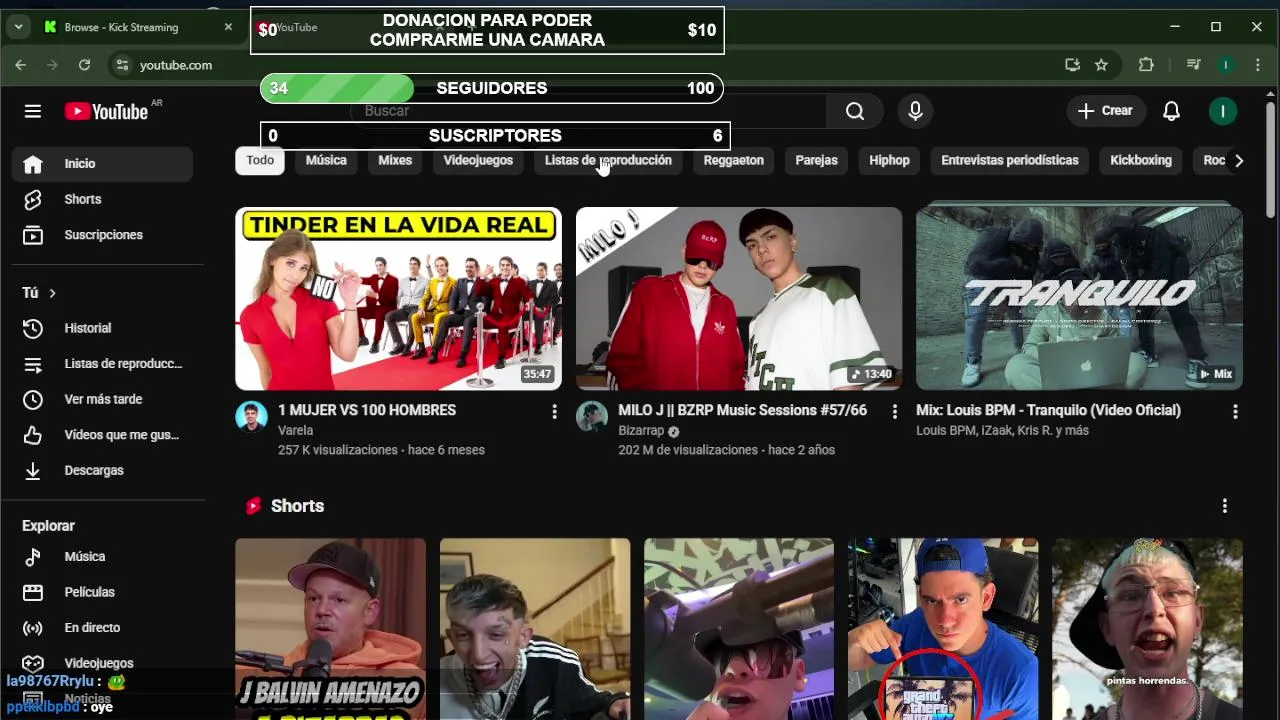Screen dimensions: 1280x720
Task: Open the Bizarrap channel link
Action: pyautogui.click(x=641, y=430)
